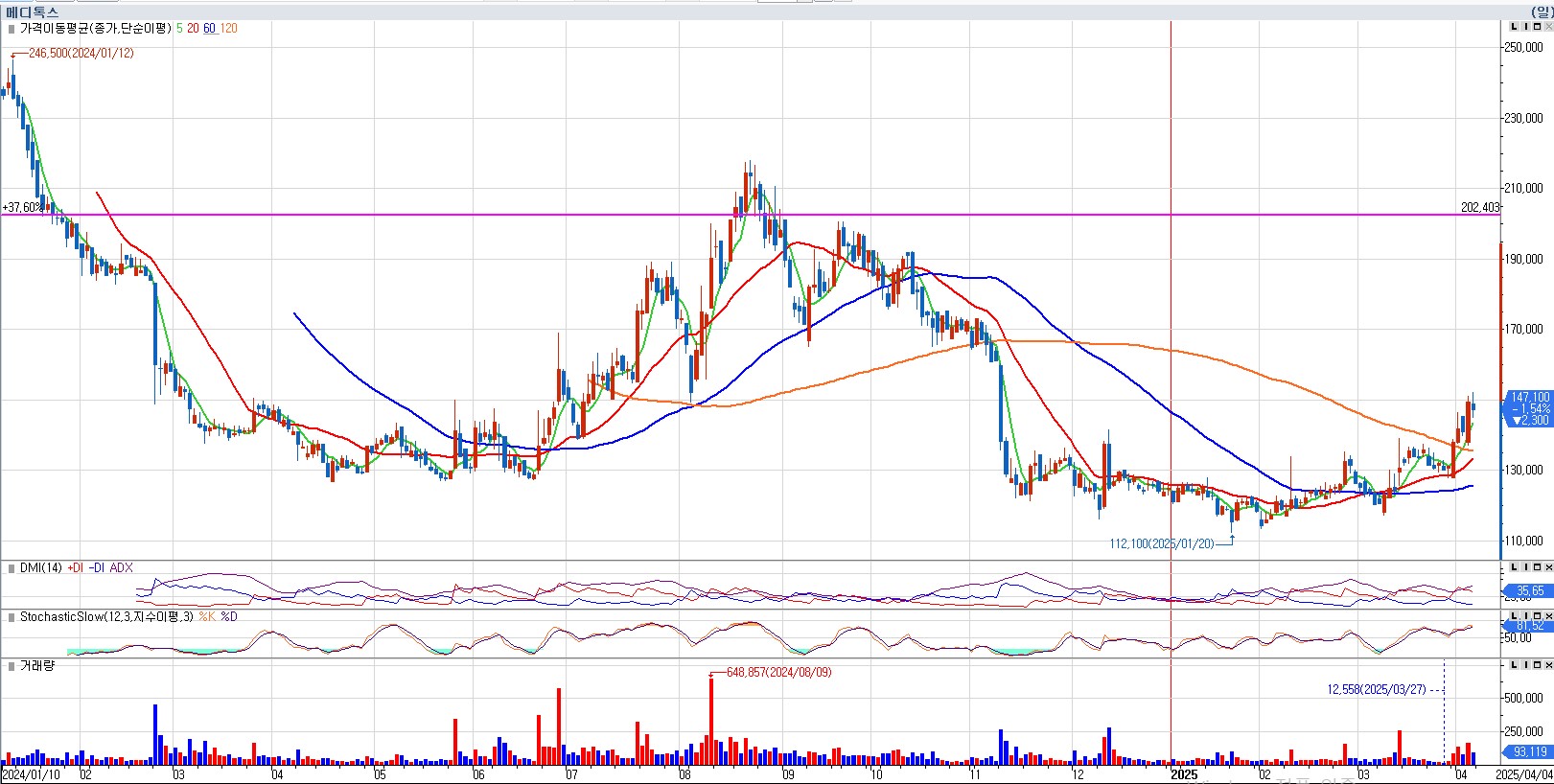The height and width of the screenshot is (784, 1554).
Task: Click the +DI legend label
Action: pos(76,568)
